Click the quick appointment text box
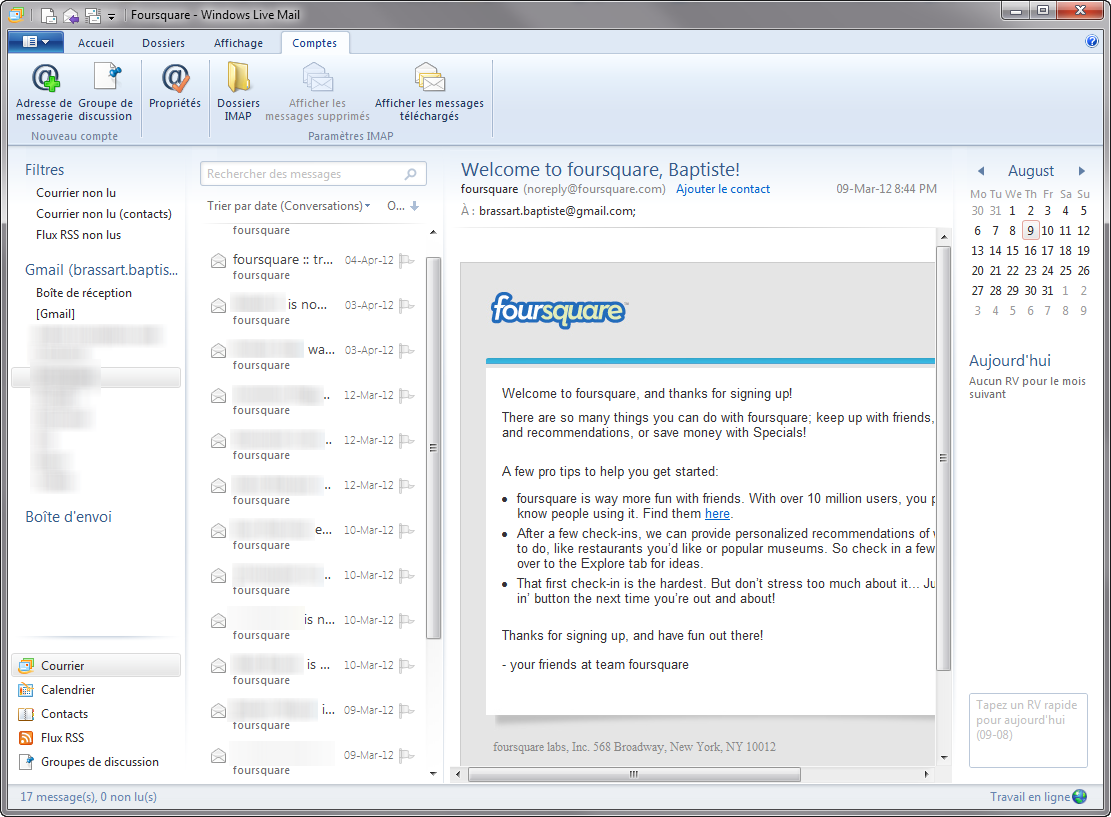This screenshot has width=1111, height=817. 1028,730
